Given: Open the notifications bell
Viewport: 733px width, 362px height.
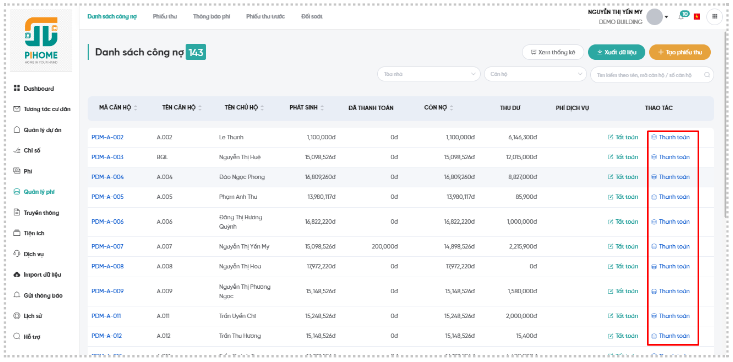Looking at the screenshot, I should click(681, 17).
